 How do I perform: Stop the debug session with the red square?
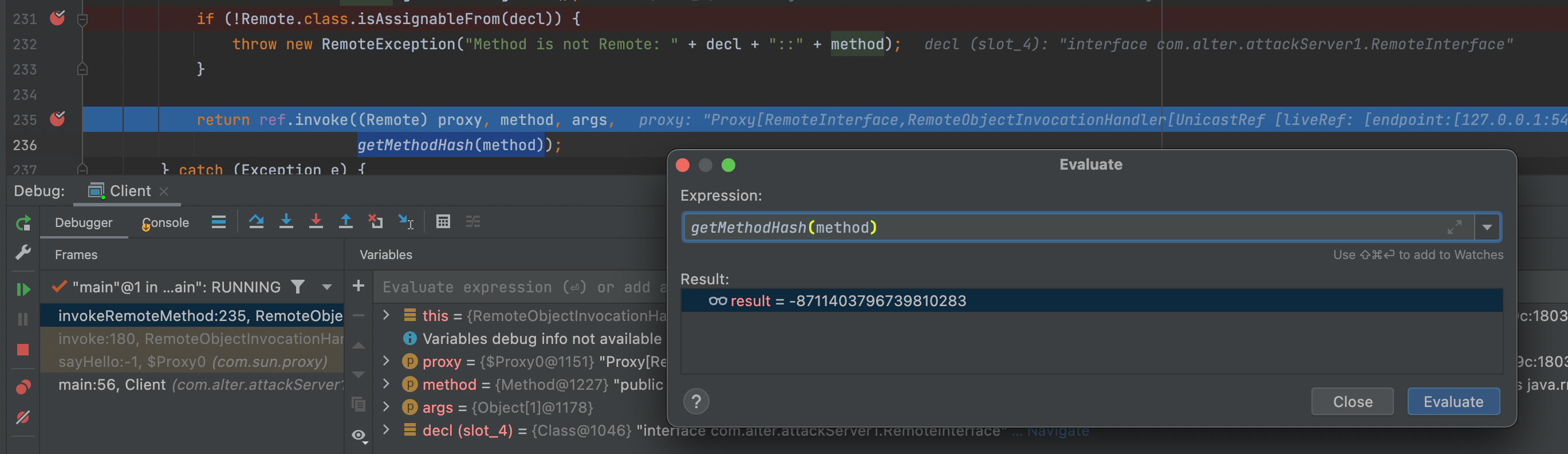coord(23,350)
